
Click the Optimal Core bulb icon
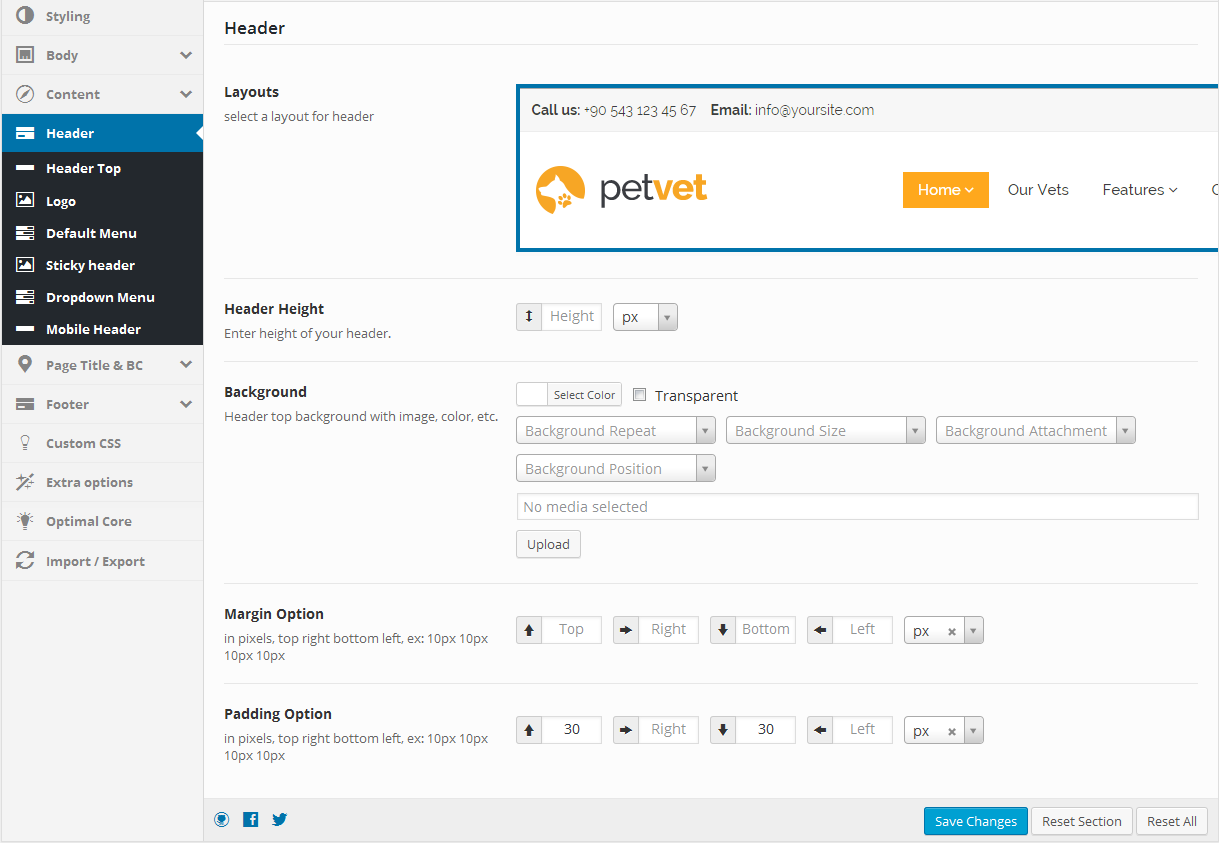click(25, 521)
